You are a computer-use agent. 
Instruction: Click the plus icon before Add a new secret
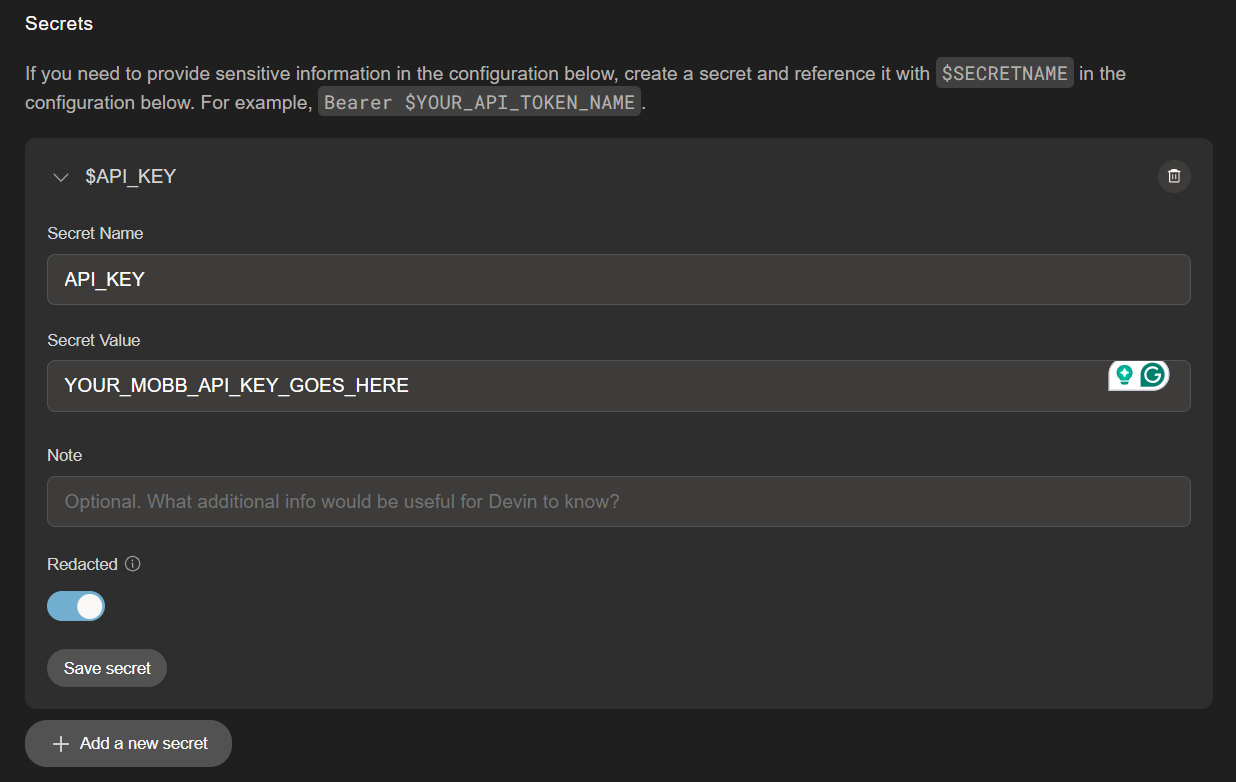[x=61, y=744]
